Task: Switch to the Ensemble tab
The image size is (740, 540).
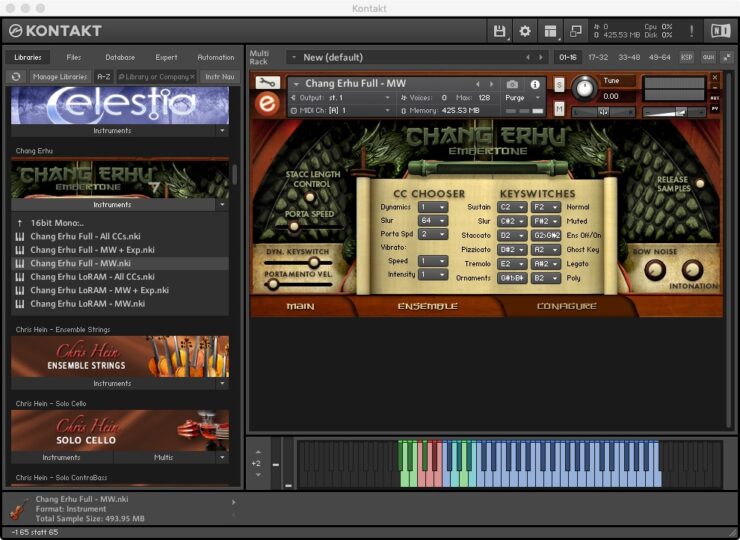Action: pyautogui.click(x=427, y=306)
